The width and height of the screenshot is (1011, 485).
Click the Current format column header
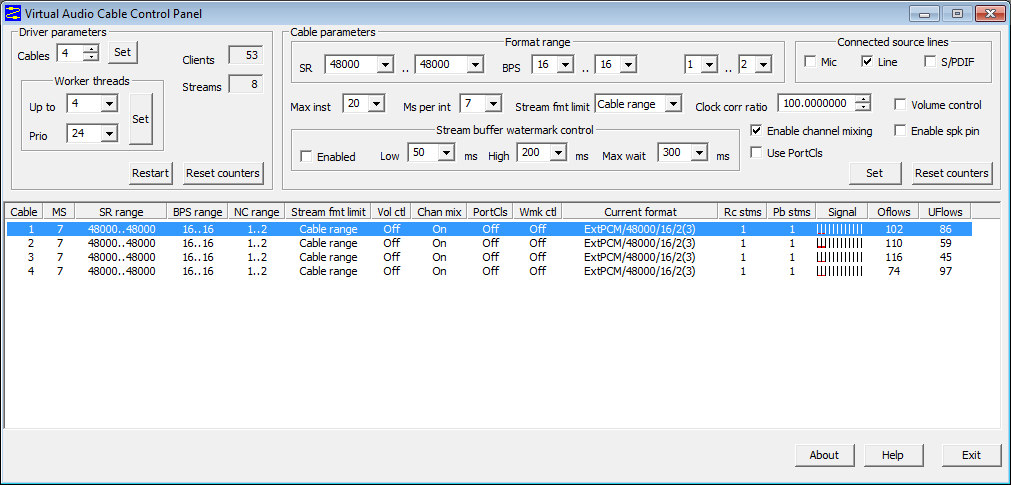pyautogui.click(x=640, y=212)
